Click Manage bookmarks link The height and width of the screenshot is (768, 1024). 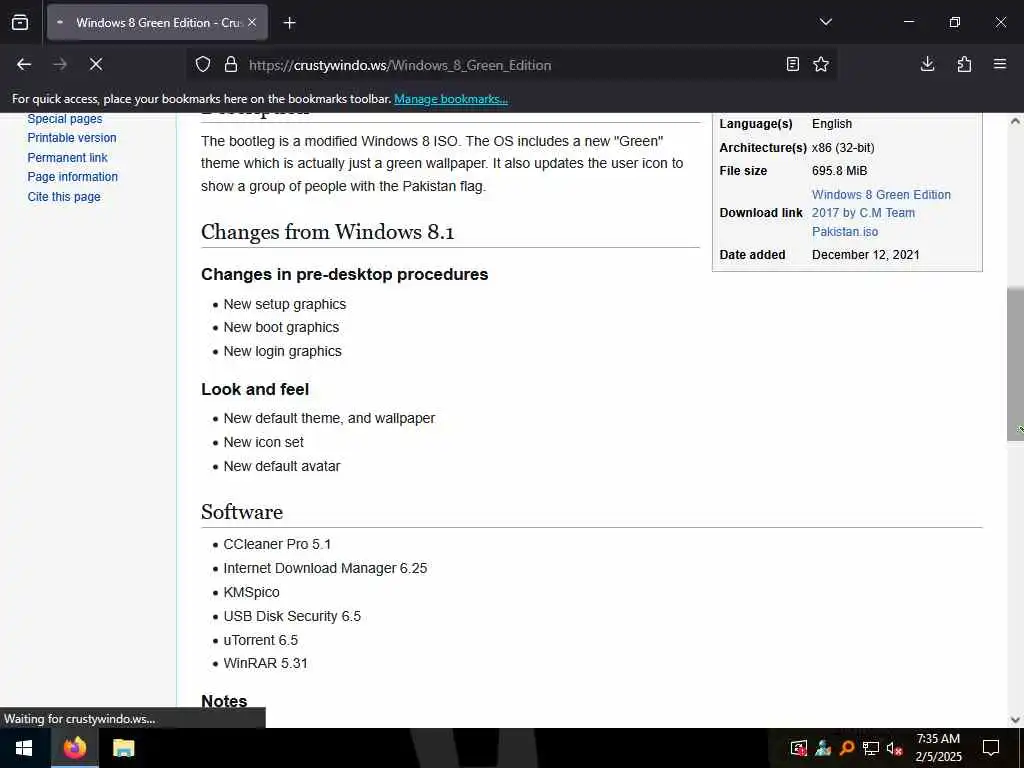(x=451, y=99)
